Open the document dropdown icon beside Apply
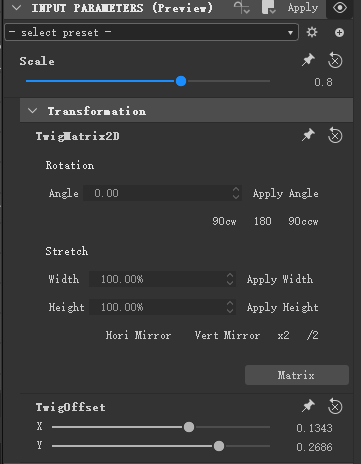Viewport: 361px width, 464px height. point(268,7)
